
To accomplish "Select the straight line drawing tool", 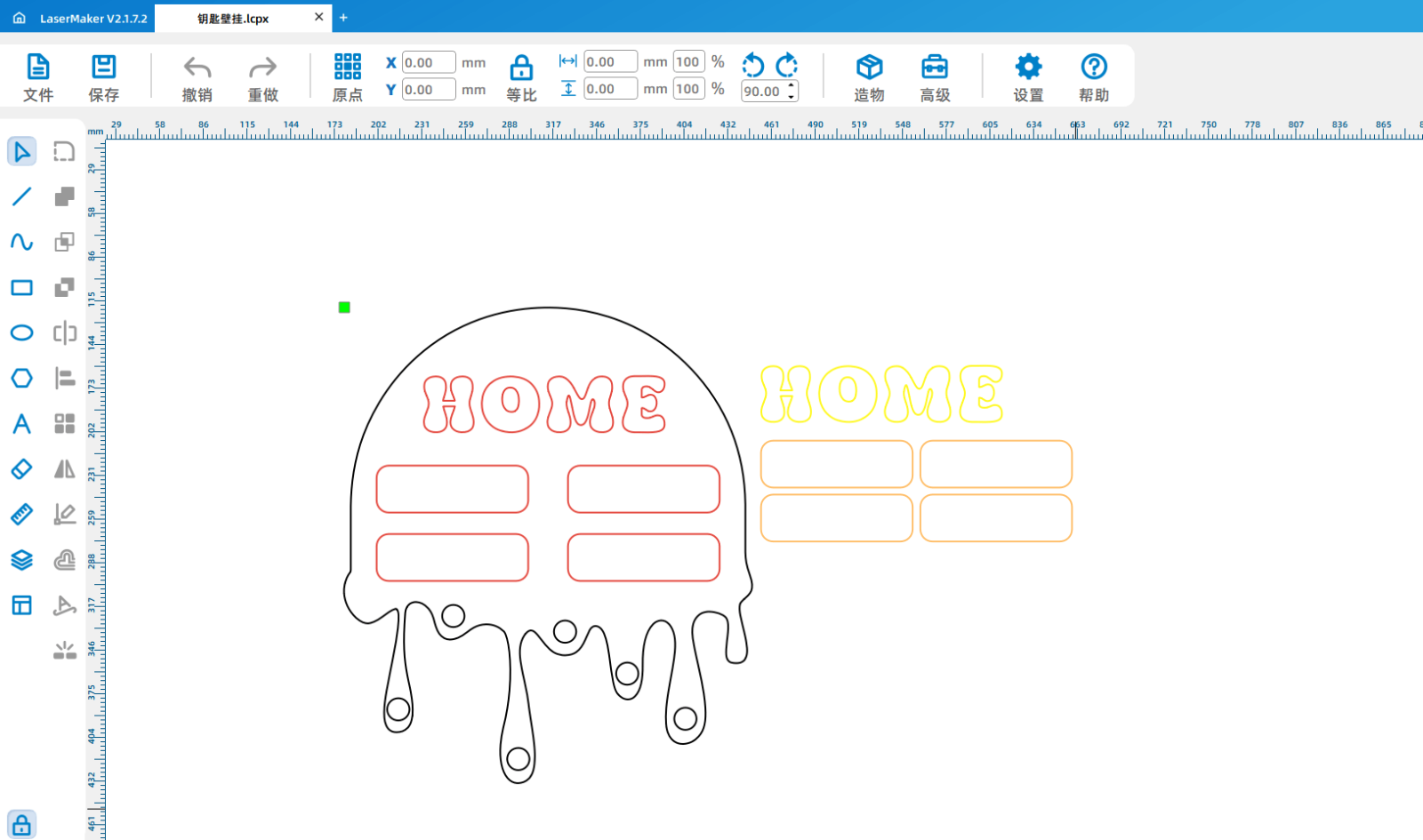I will pyautogui.click(x=22, y=196).
